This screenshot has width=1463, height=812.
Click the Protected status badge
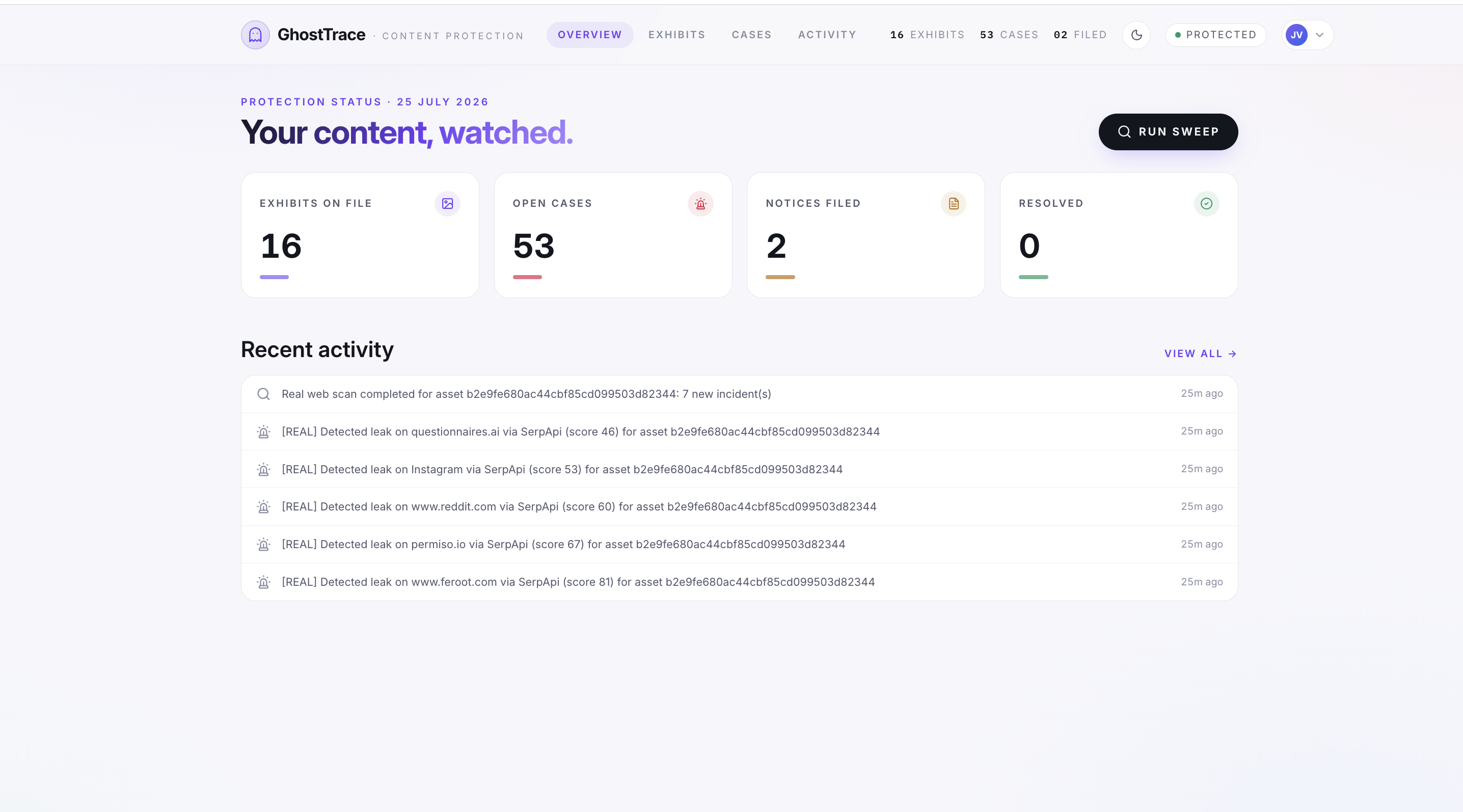(x=1216, y=35)
